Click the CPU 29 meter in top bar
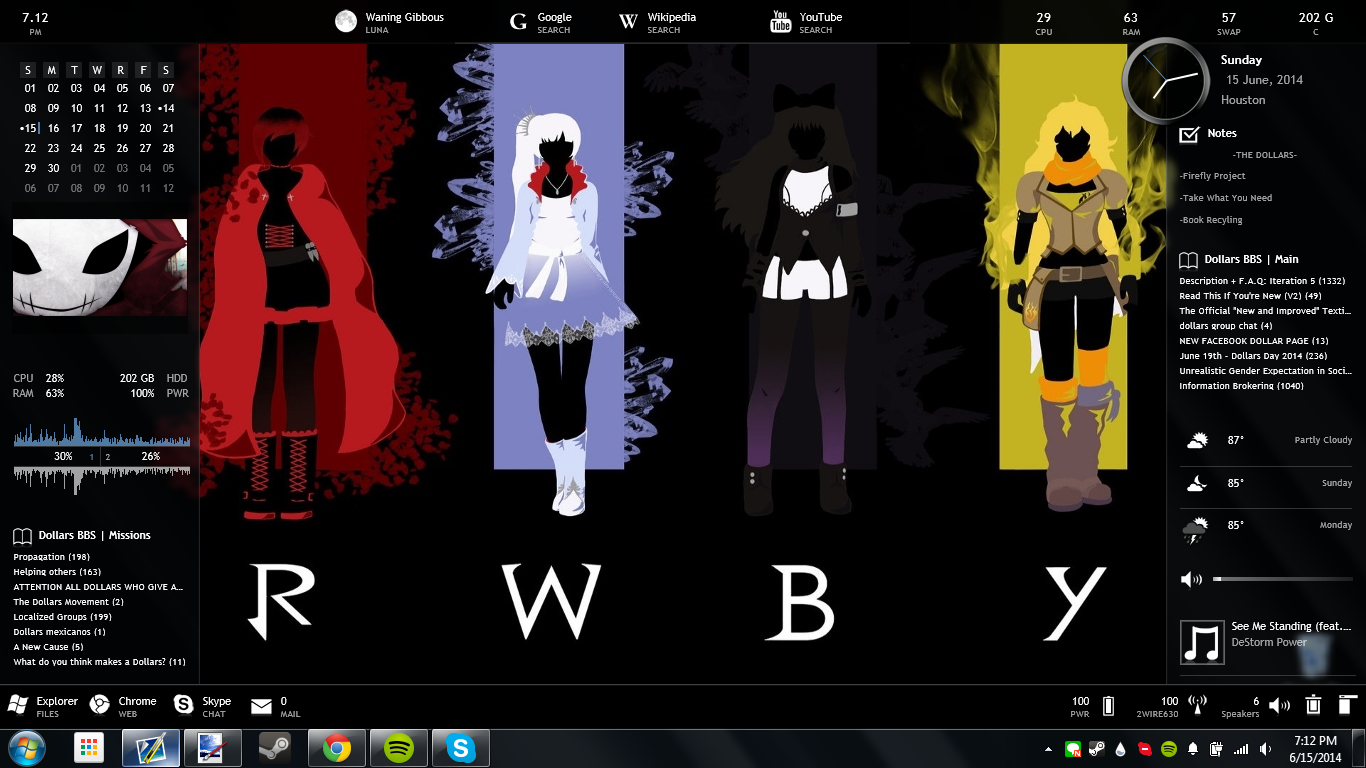This screenshot has width=1366, height=768. point(1043,23)
